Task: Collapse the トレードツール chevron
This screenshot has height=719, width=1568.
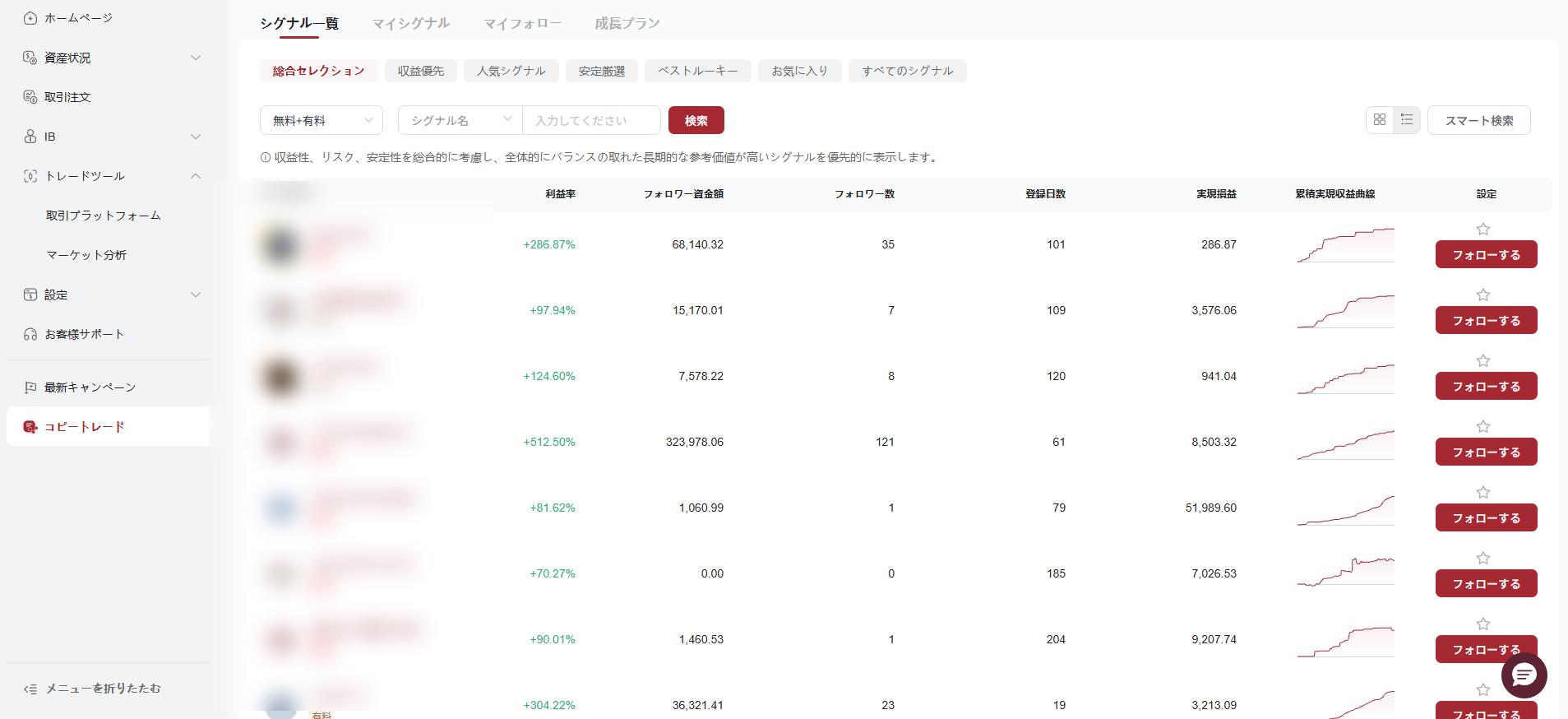Action: [x=196, y=176]
